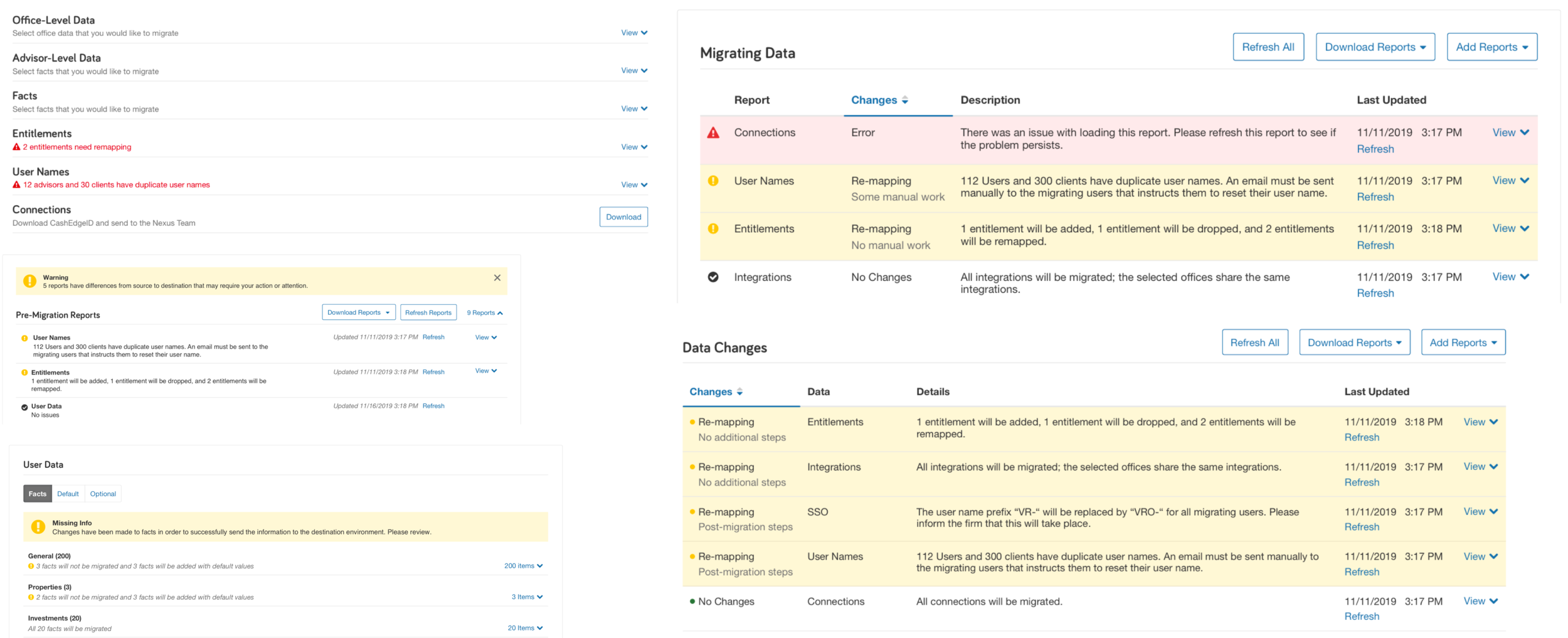This screenshot has height=638, width=1568.
Task: Click 'Post-migration steps' text in SSO row
Action: coord(745,527)
